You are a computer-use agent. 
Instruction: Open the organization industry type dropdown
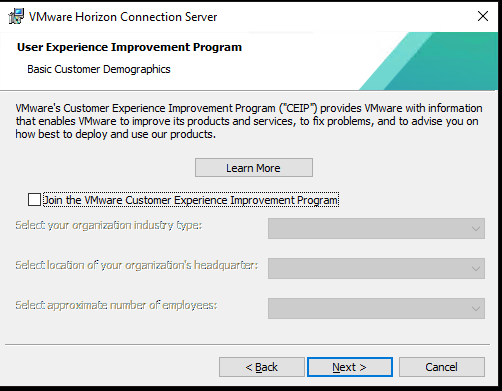tap(376, 228)
